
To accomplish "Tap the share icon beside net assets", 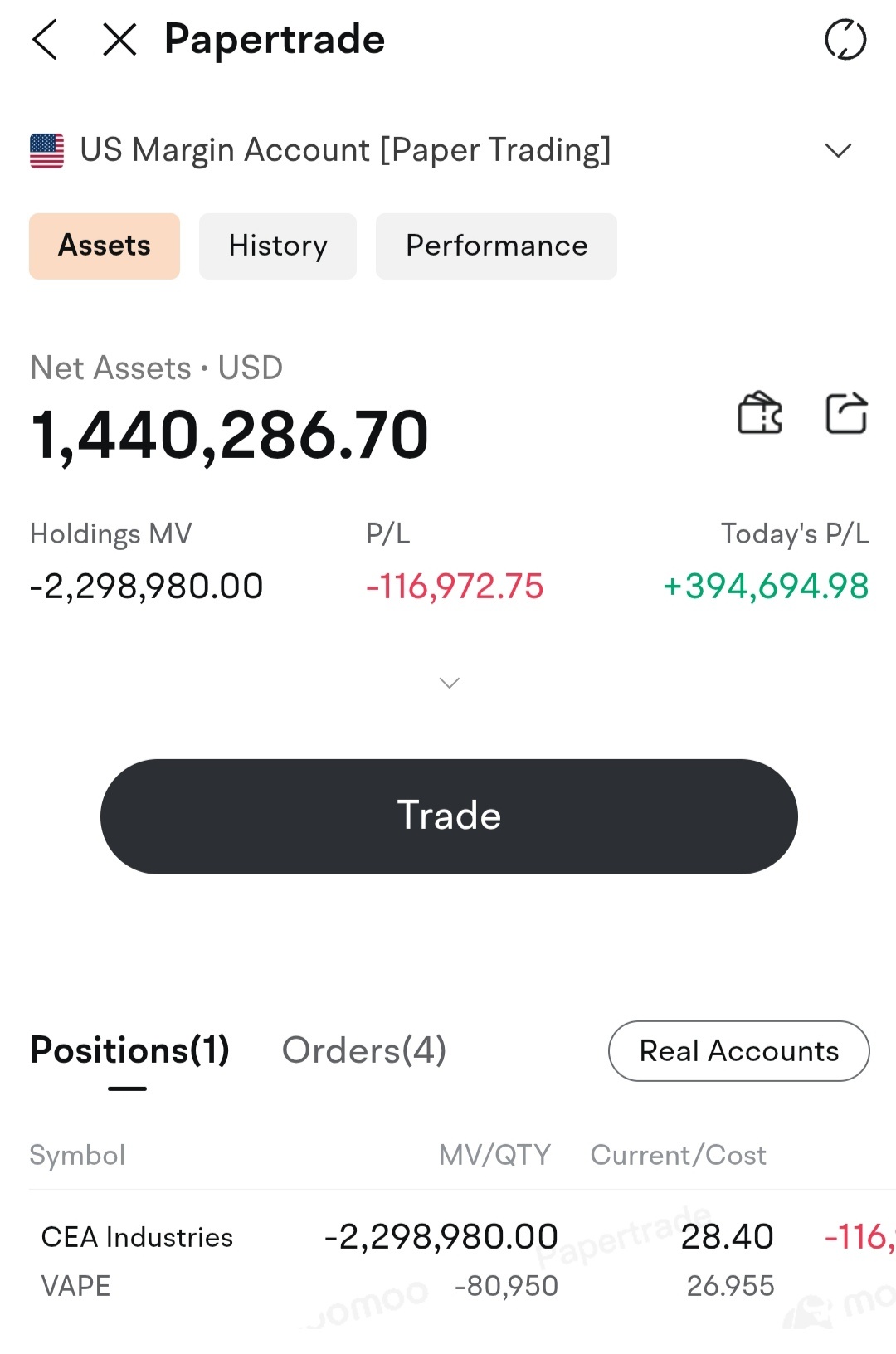I will click(846, 412).
